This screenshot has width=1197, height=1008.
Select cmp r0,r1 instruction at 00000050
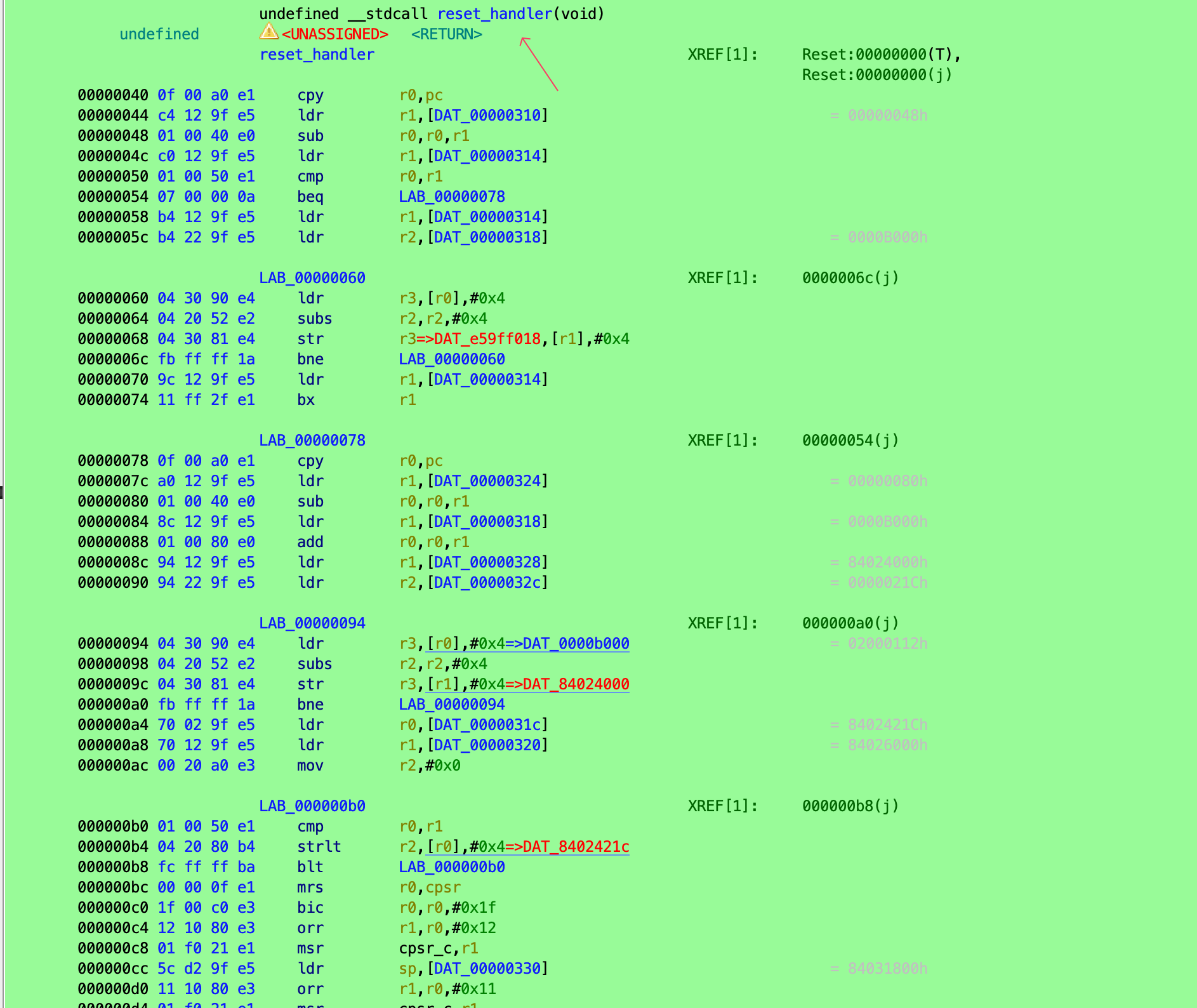(x=370, y=176)
